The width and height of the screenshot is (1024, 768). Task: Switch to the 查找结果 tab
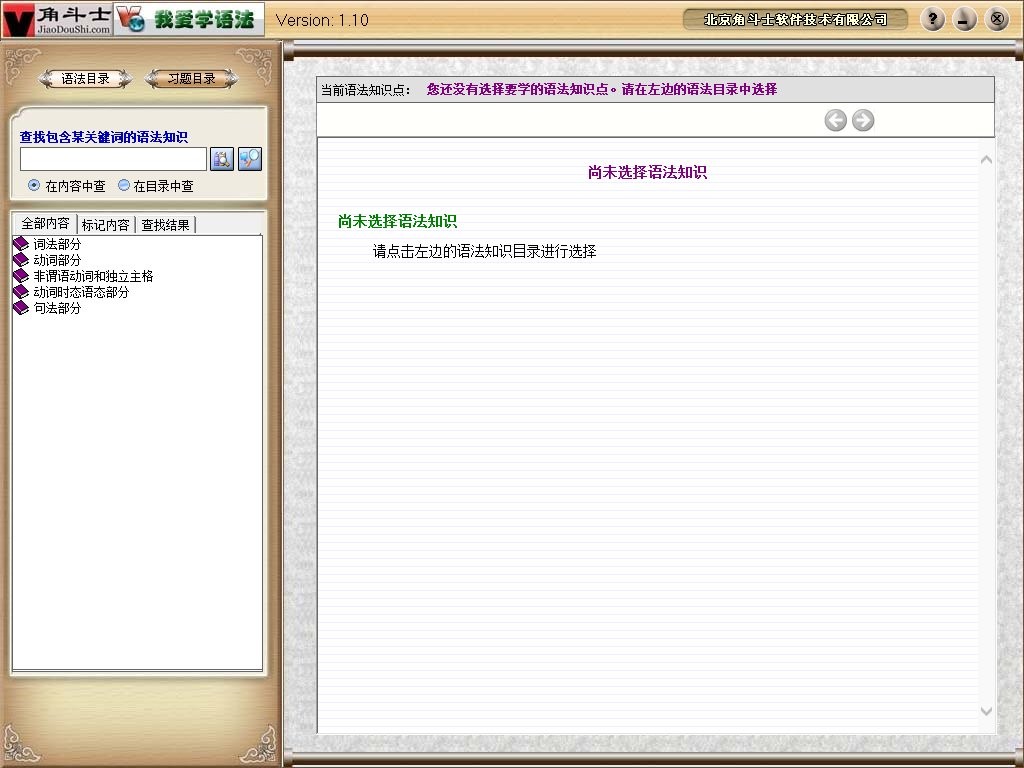tap(164, 224)
